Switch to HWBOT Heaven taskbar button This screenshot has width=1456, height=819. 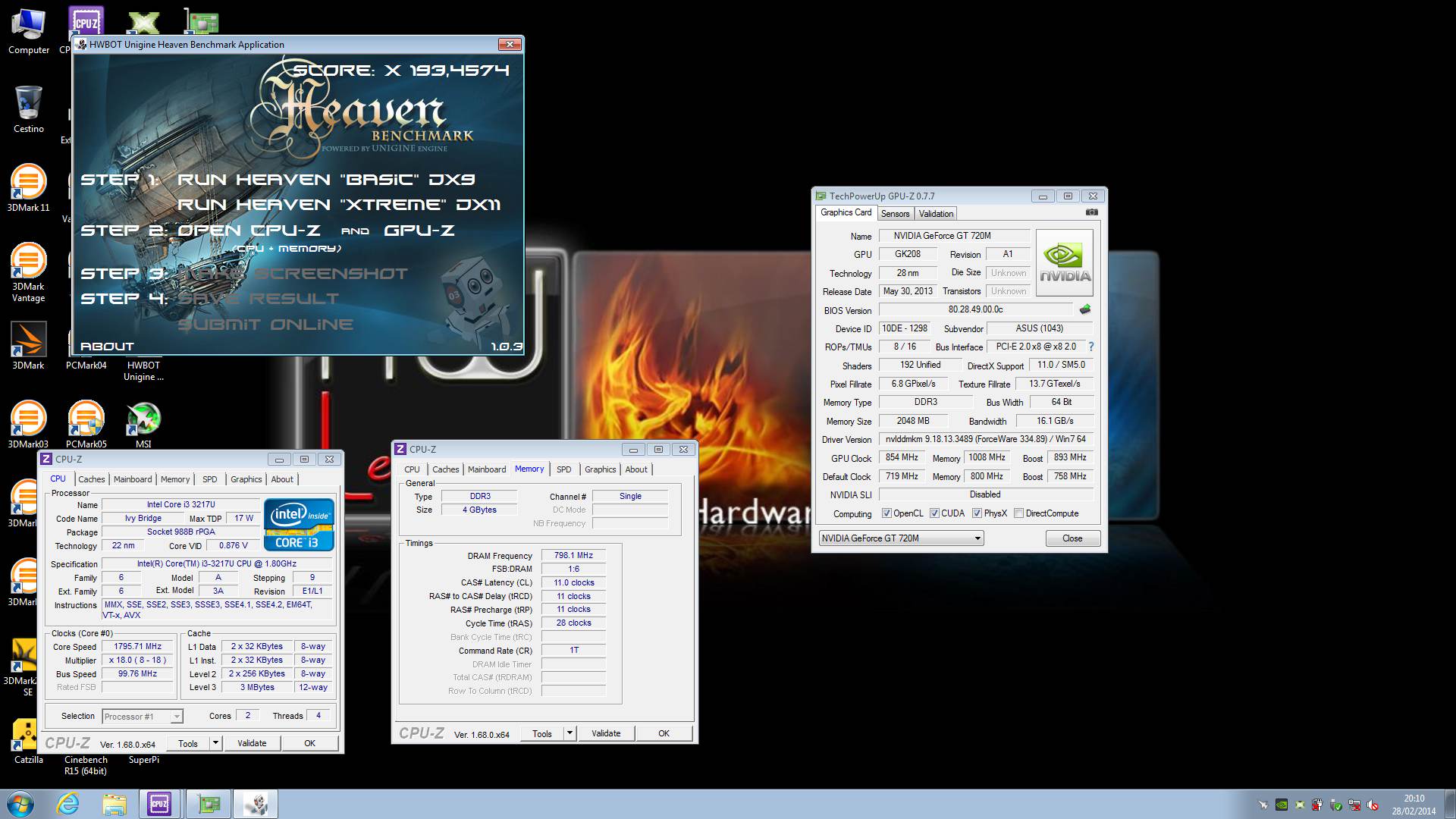click(x=256, y=804)
